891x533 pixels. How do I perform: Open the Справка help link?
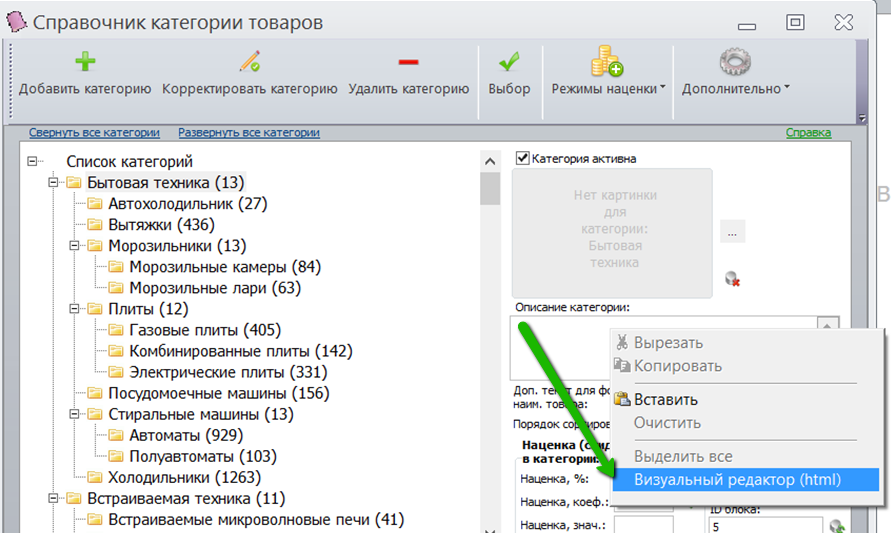point(808,132)
